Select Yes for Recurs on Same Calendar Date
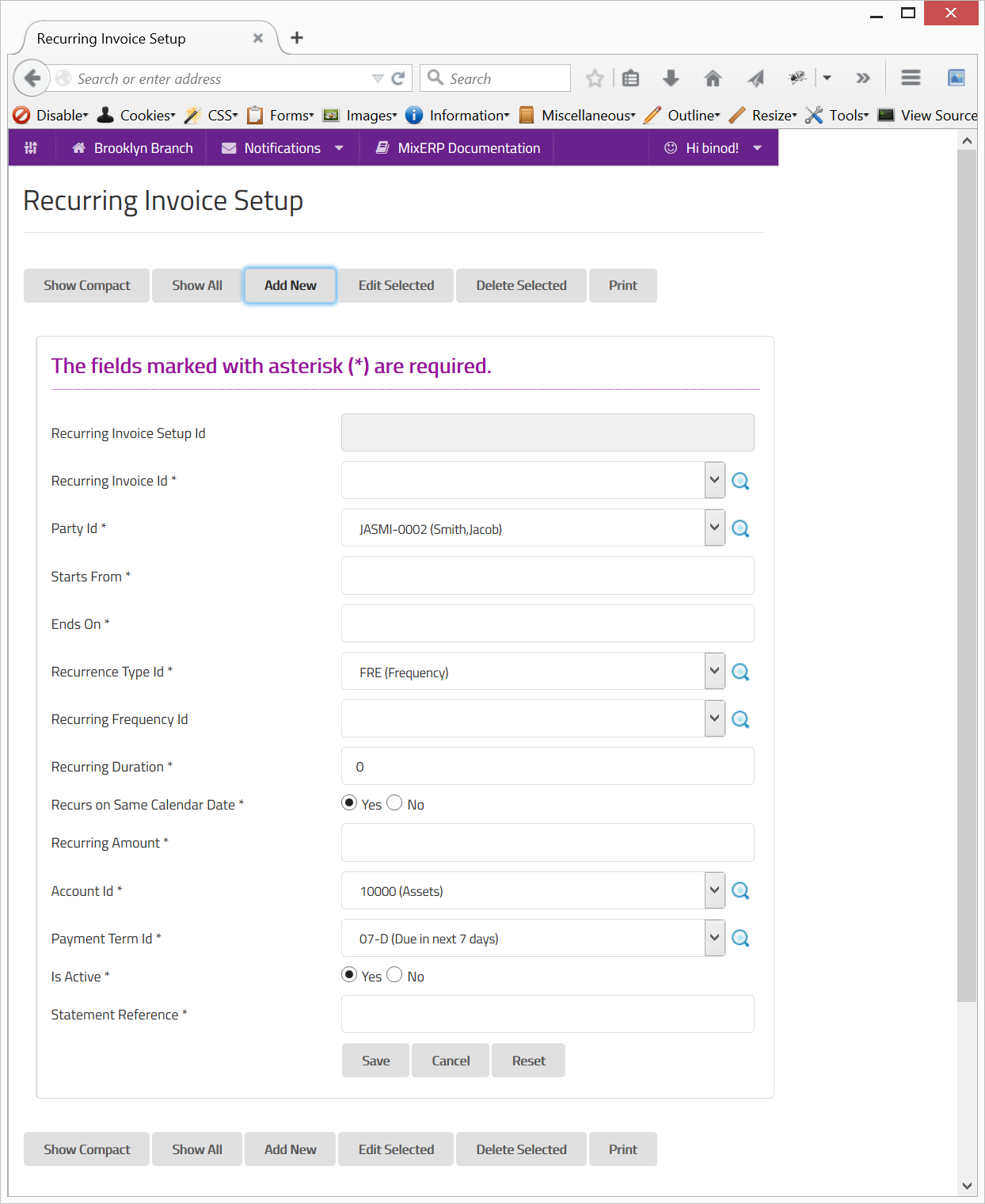The image size is (985, 1204). [x=349, y=802]
